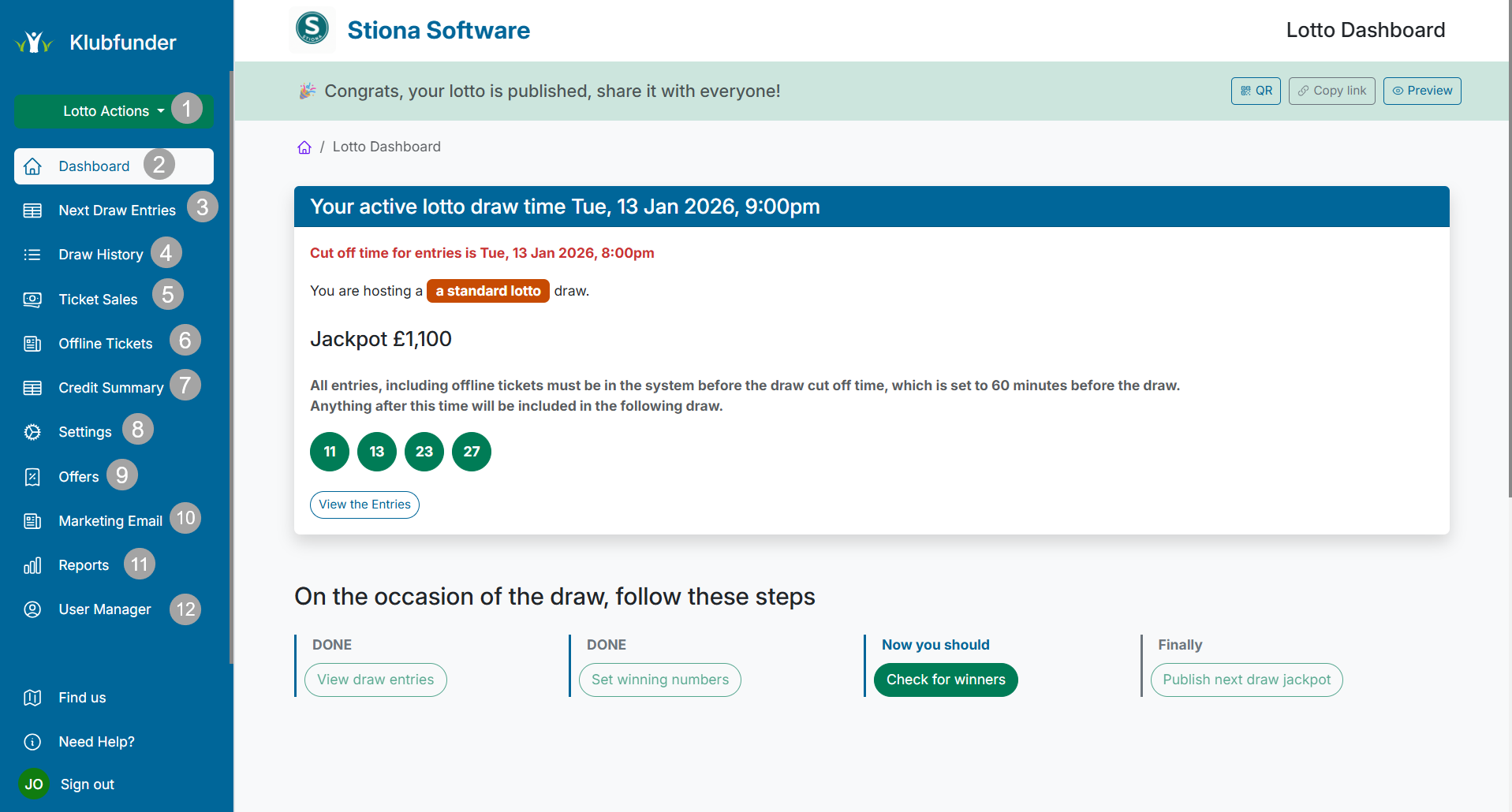This screenshot has height=812, width=1512.
Task: Click the Draw History list icon
Action: click(32, 255)
